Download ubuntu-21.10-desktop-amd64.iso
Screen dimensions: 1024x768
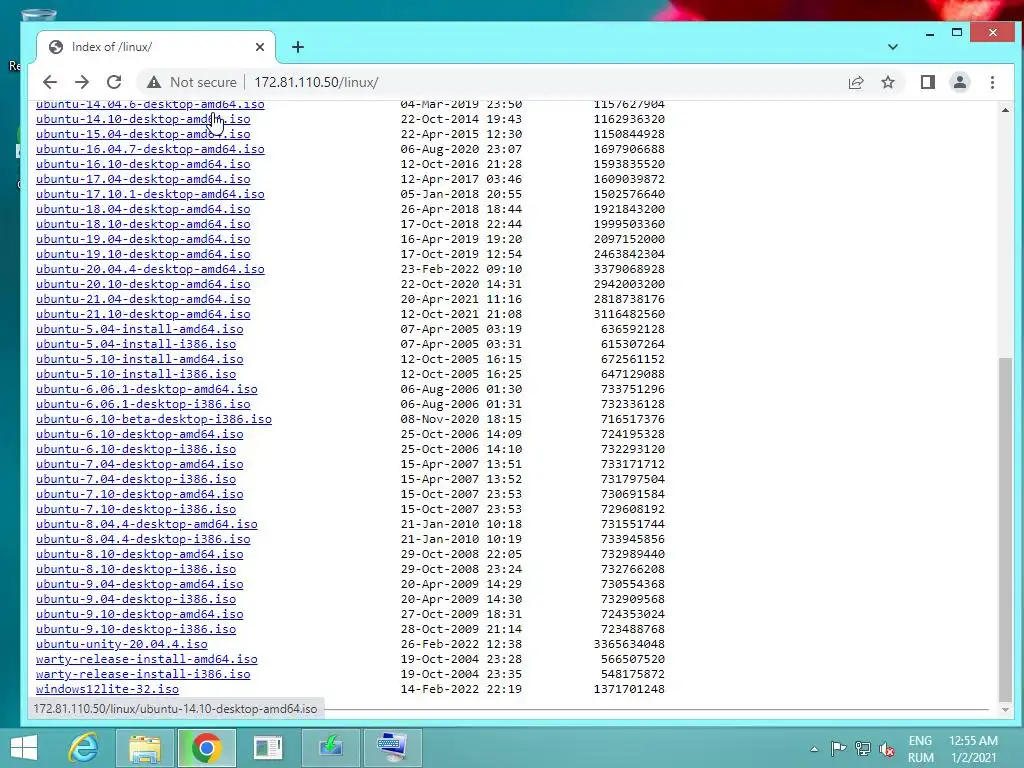coord(143,314)
